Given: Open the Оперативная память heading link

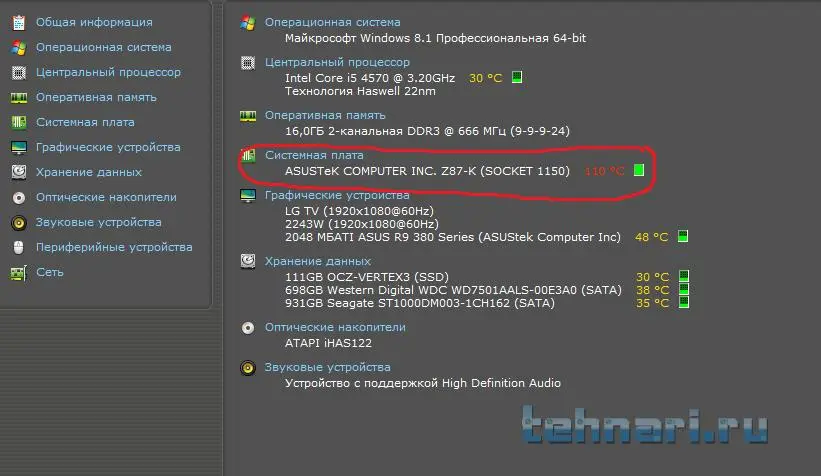Looking at the screenshot, I should tap(325, 115).
